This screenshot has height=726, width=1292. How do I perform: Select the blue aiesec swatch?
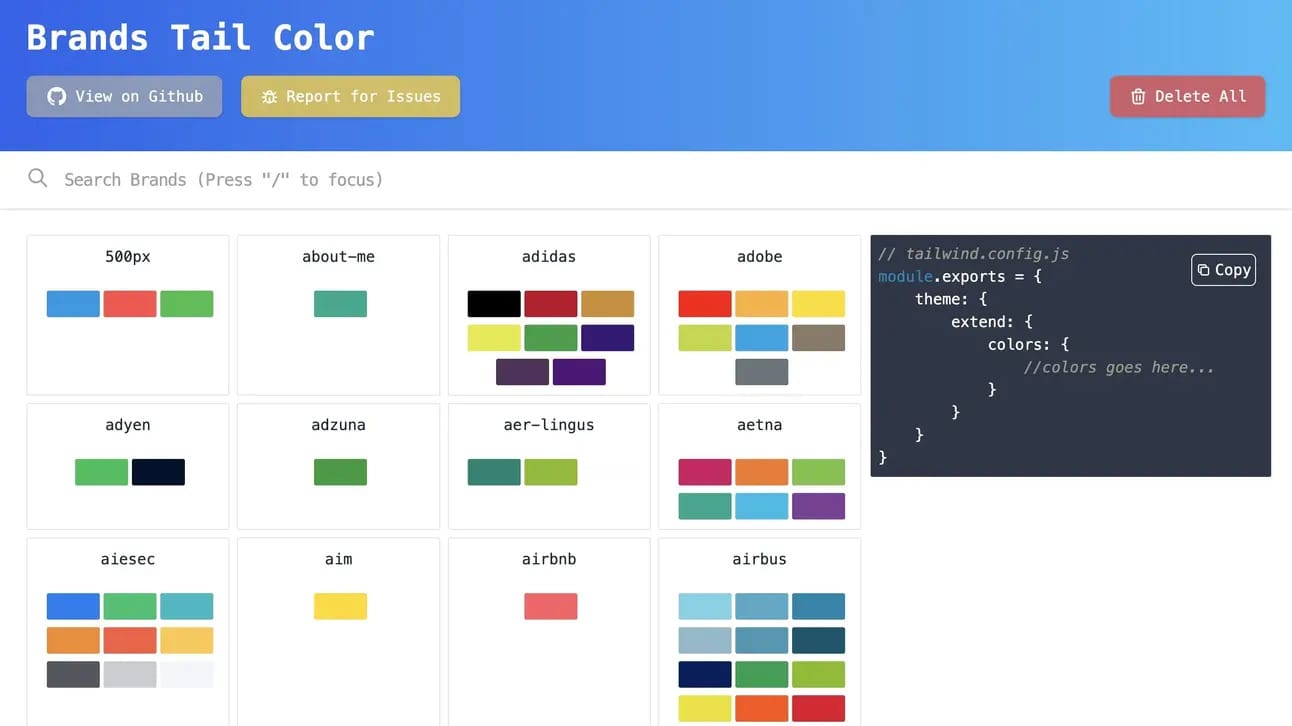click(73, 606)
